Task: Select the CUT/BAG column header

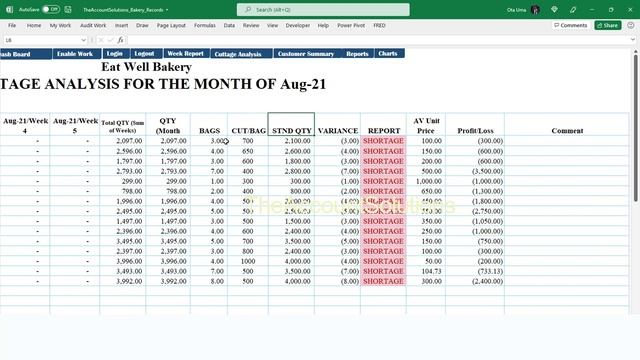Action: (248, 124)
